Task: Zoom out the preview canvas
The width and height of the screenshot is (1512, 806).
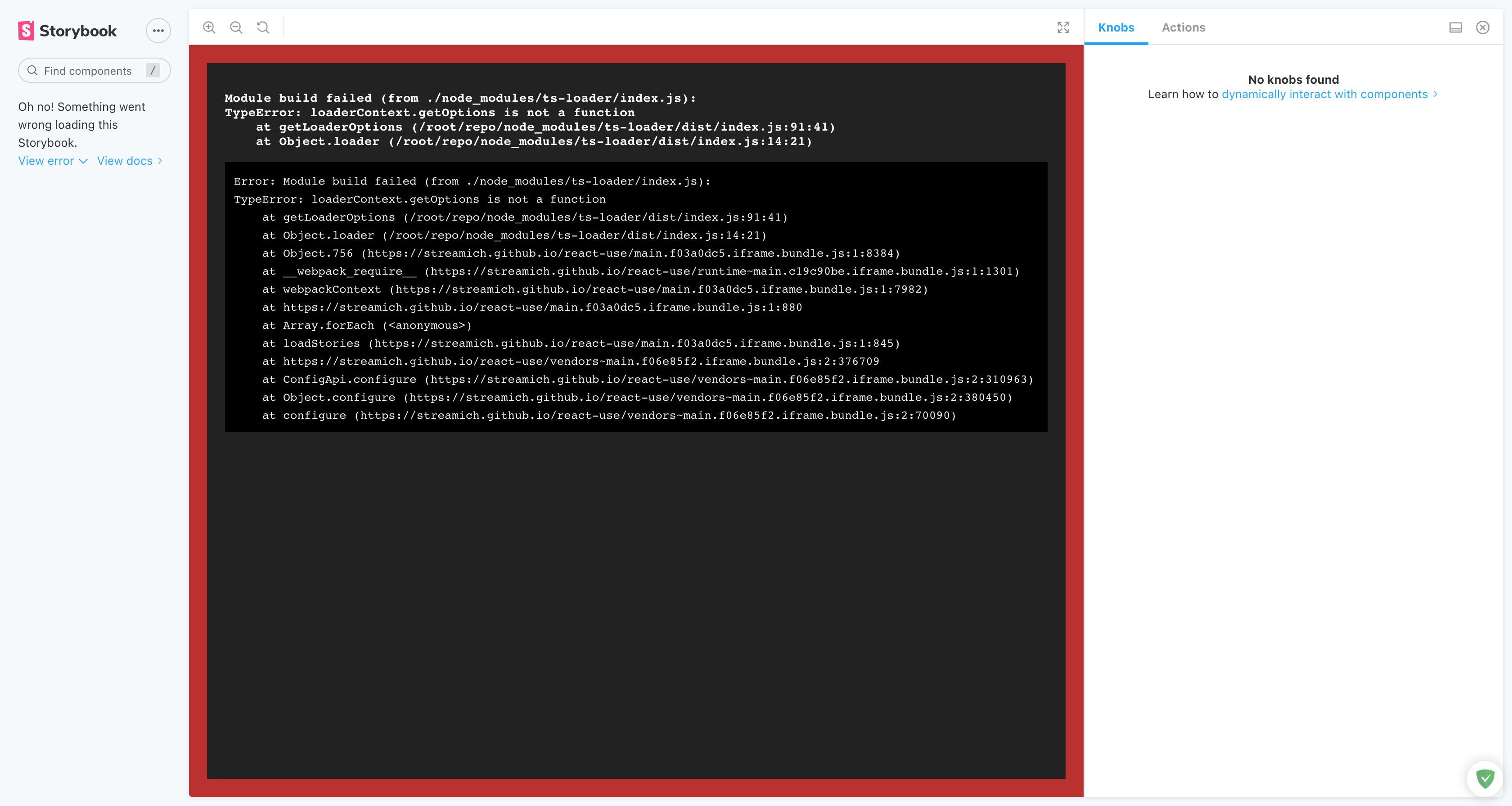Action: (236, 27)
